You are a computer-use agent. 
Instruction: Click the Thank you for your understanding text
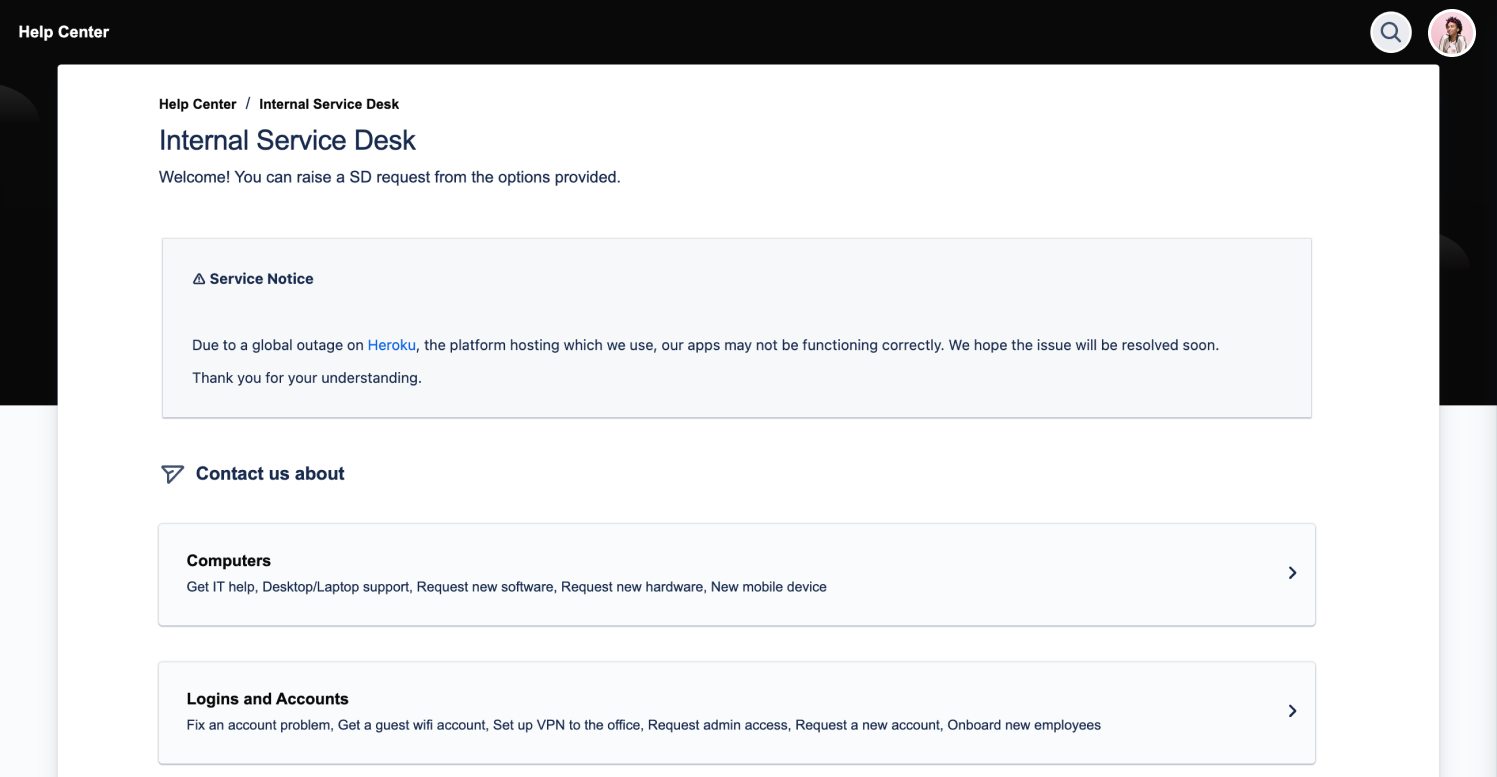(x=307, y=377)
